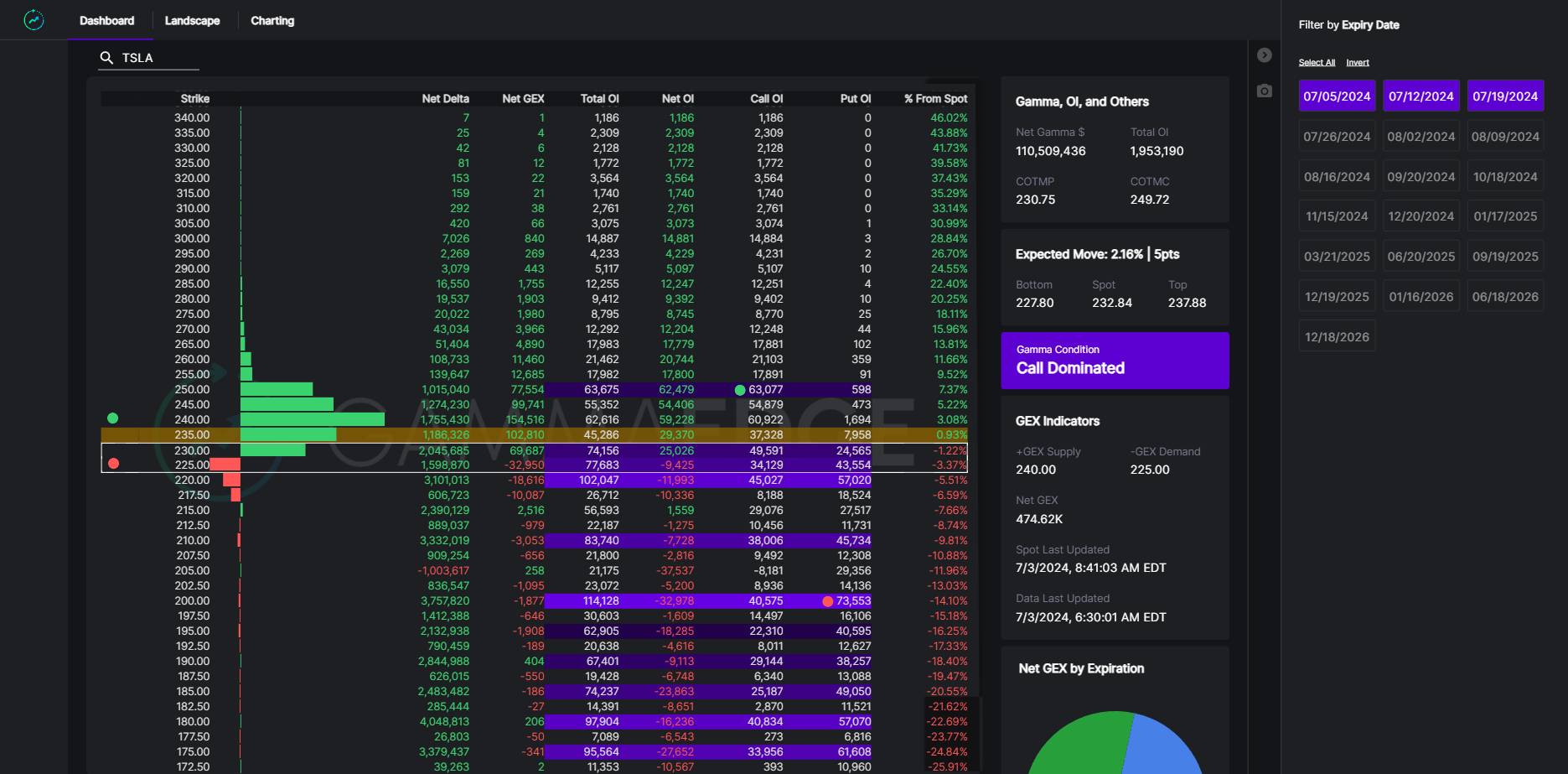Screen dimensions: 1568x774
Task: Sort by the Strike column header
Action: 194,99
